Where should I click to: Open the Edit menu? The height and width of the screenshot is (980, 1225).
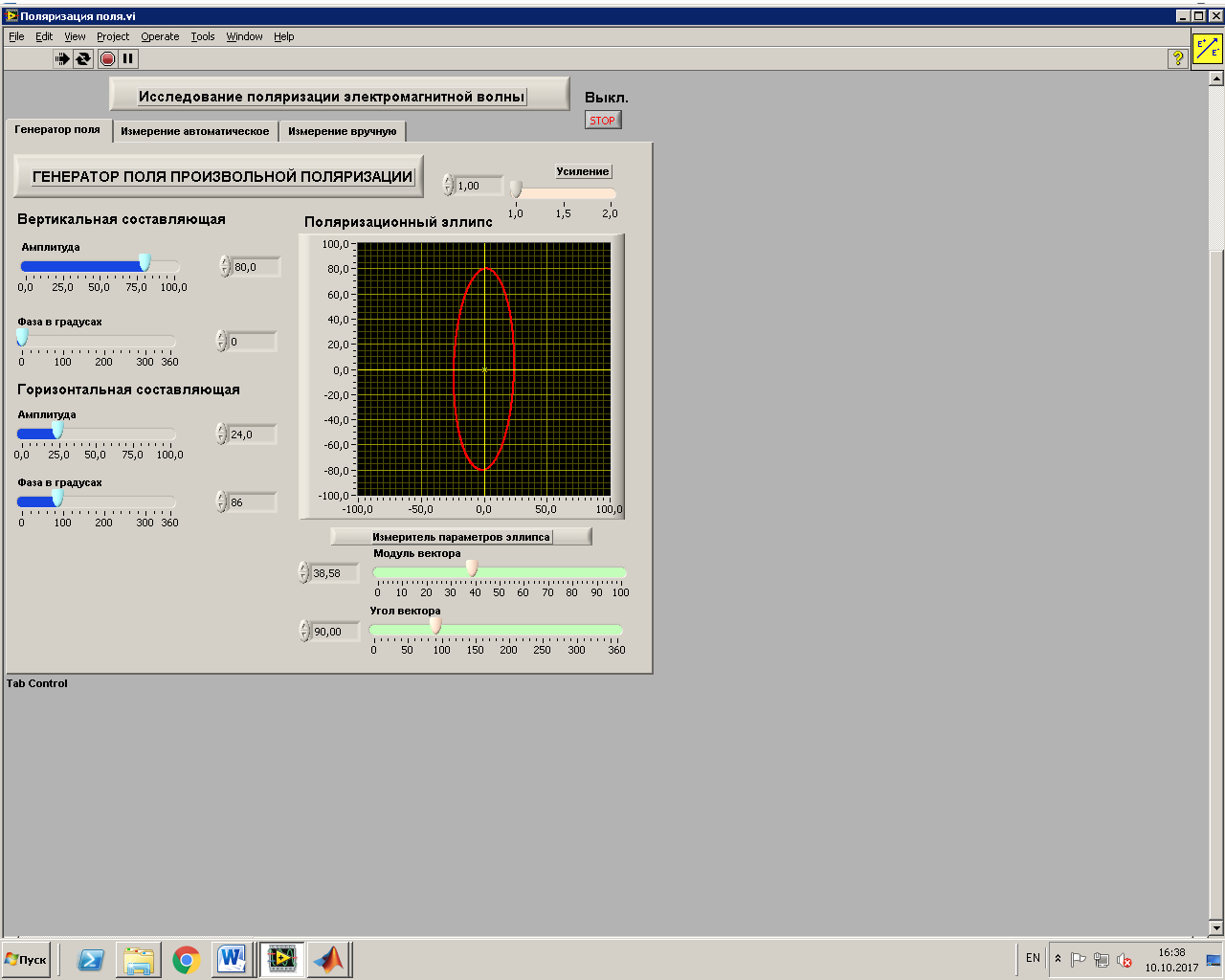pos(44,36)
